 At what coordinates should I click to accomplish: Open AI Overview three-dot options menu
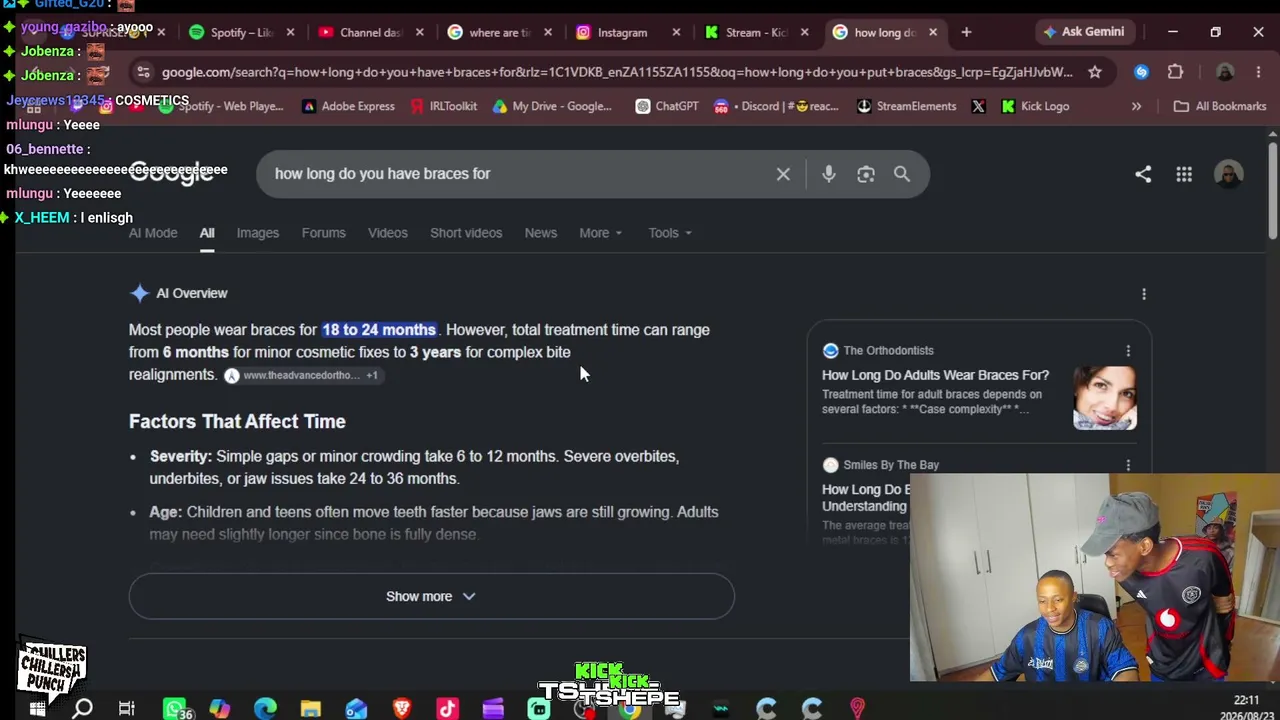coord(1144,294)
